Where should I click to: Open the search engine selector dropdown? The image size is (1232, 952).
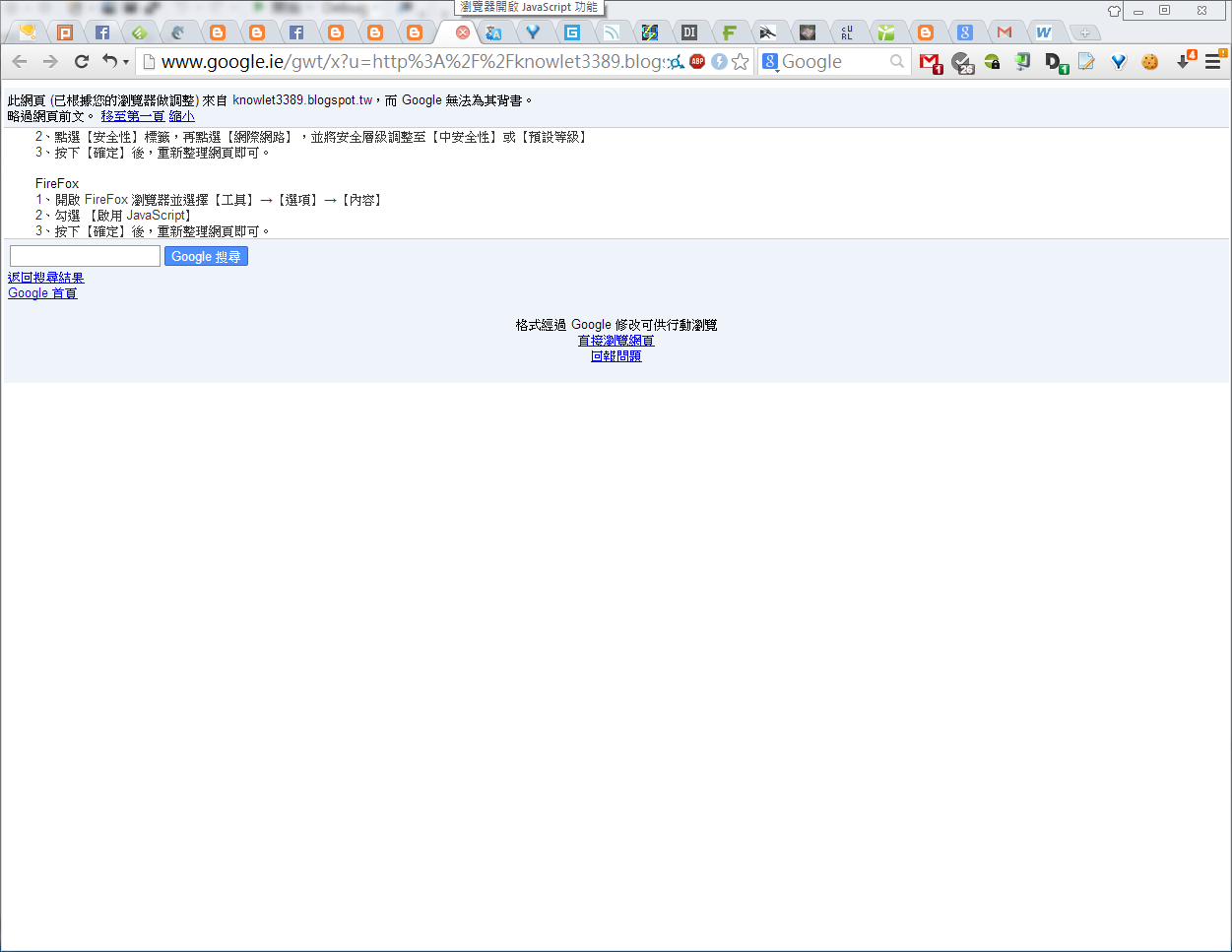click(771, 62)
